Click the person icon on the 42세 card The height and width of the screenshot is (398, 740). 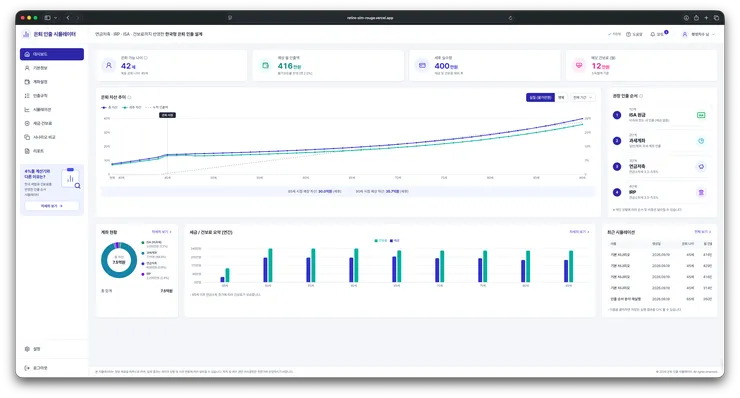[109, 65]
